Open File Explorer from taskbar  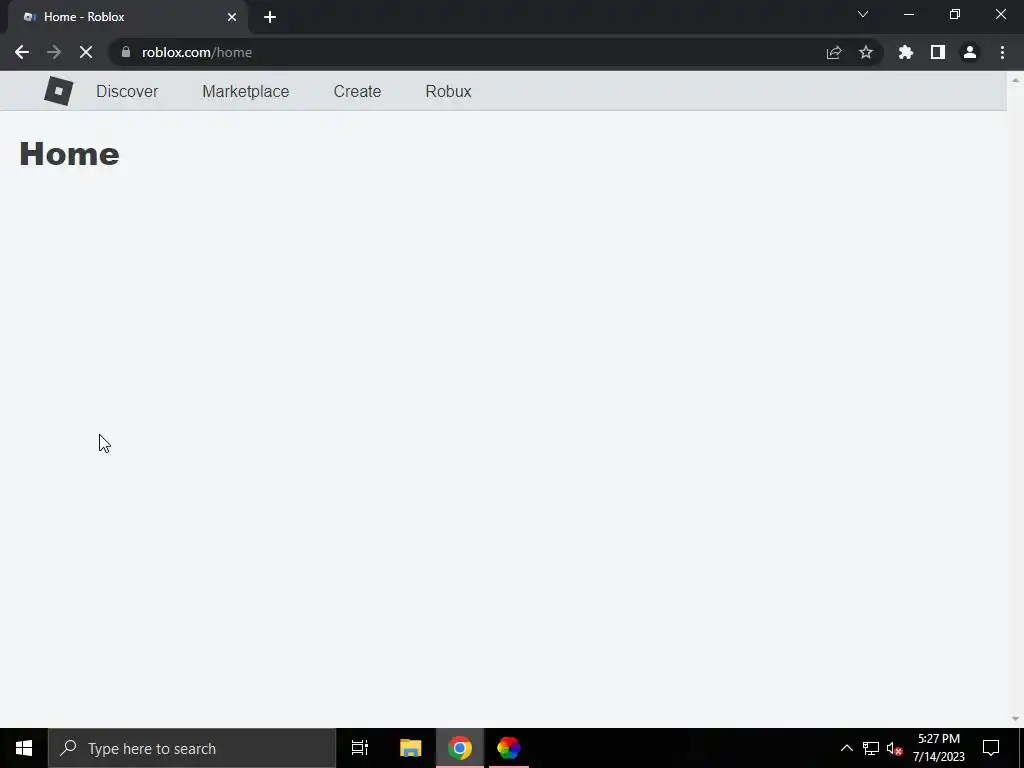[410, 748]
